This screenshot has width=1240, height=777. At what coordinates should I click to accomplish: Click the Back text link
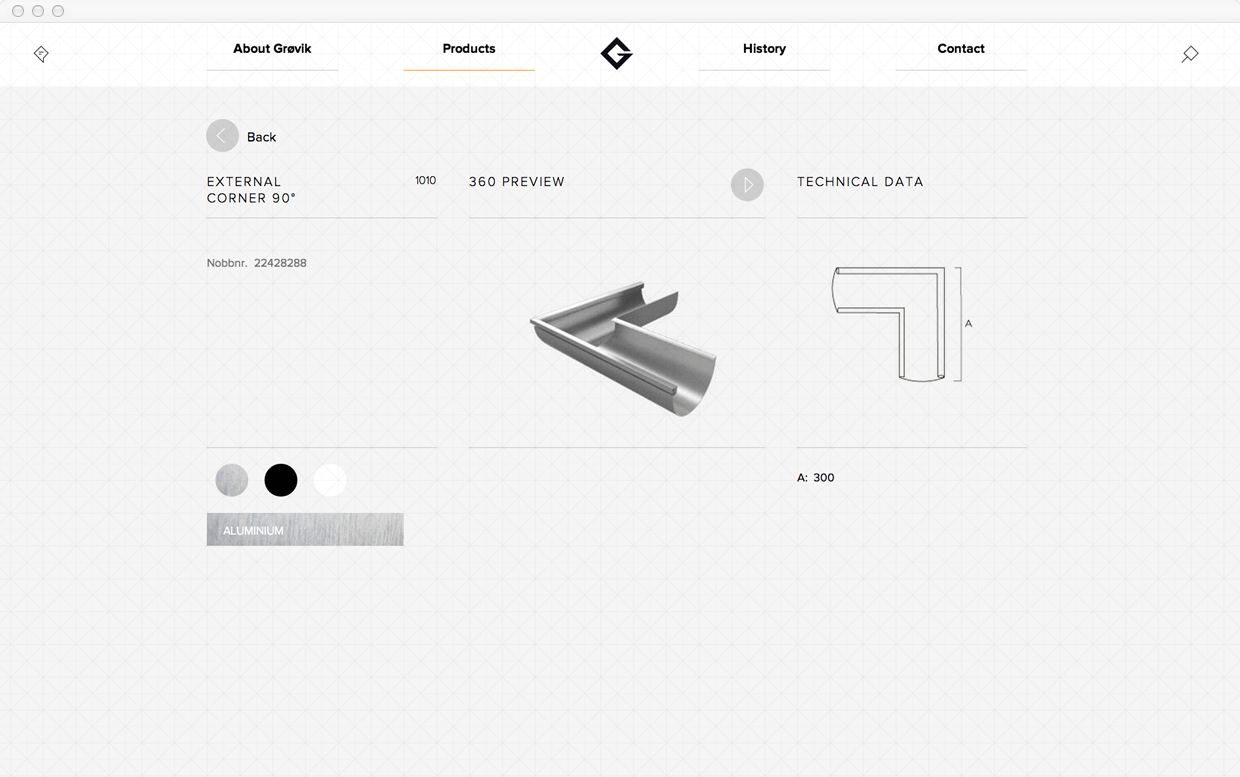(261, 137)
